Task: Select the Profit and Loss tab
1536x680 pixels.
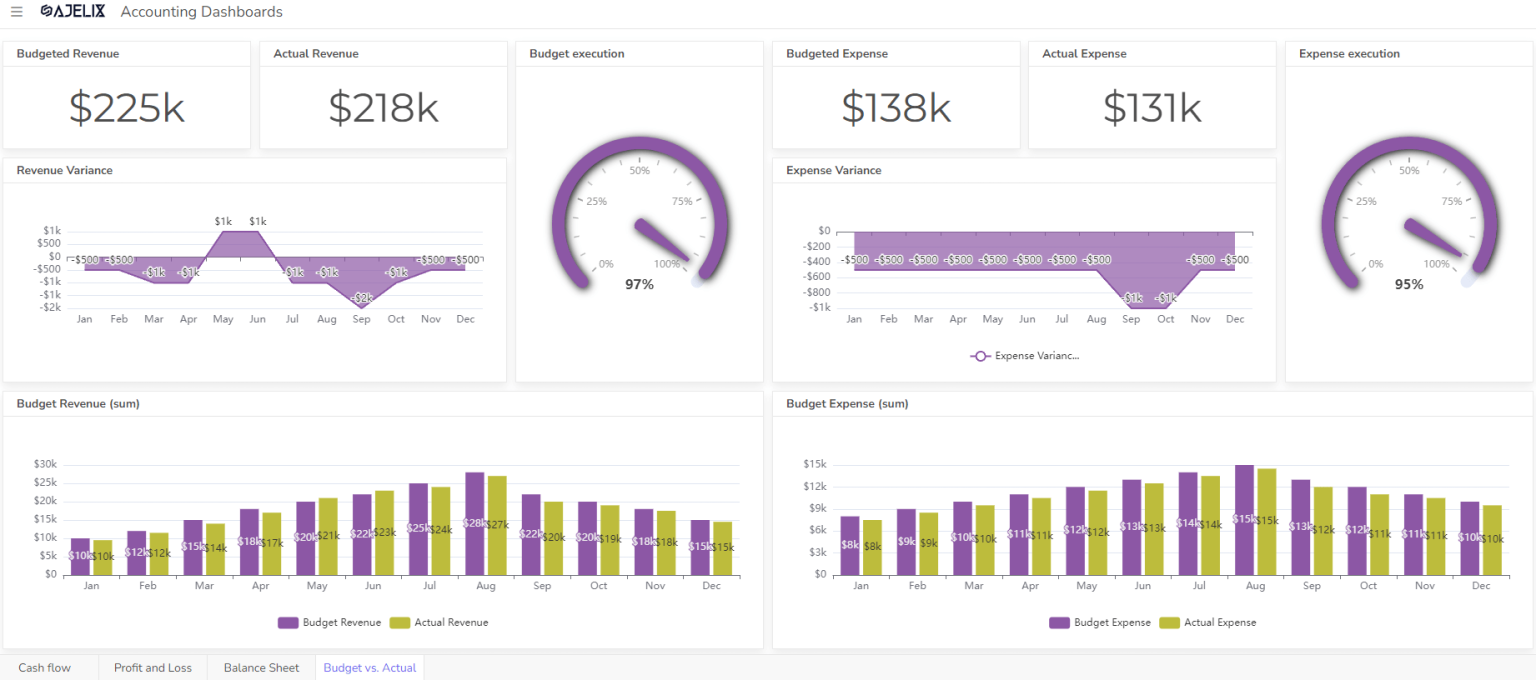Action: (152, 667)
